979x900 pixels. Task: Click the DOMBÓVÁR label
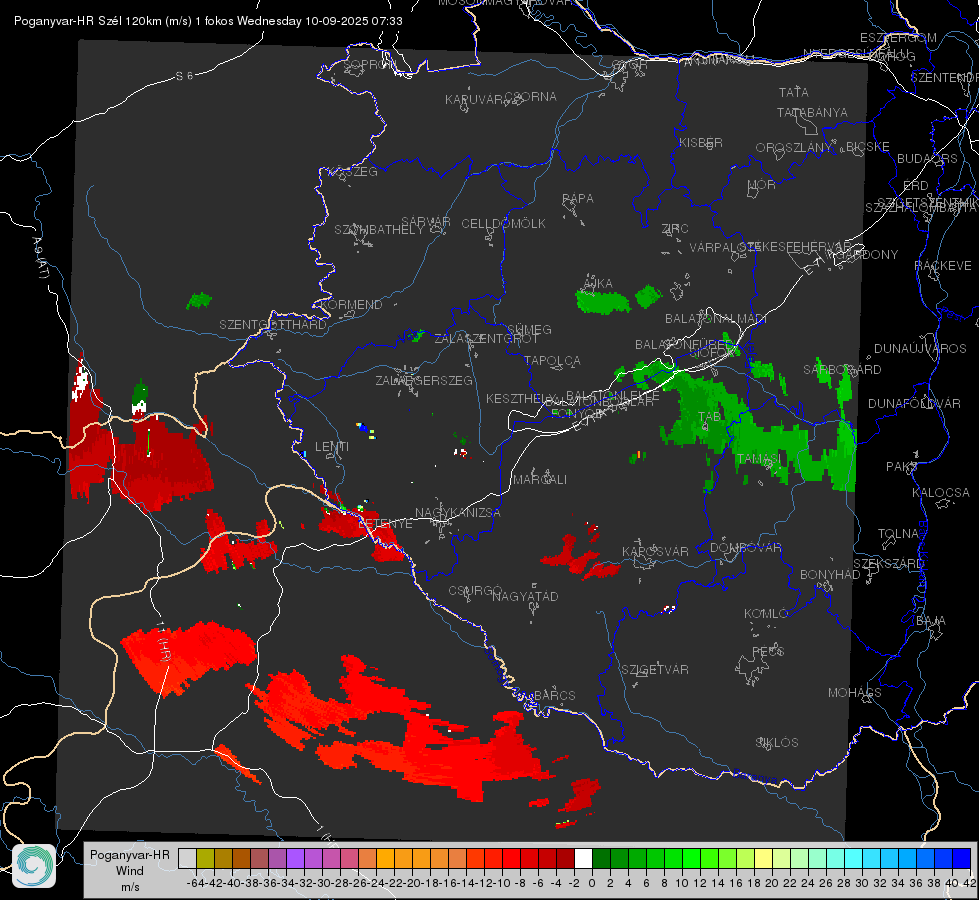click(745, 547)
